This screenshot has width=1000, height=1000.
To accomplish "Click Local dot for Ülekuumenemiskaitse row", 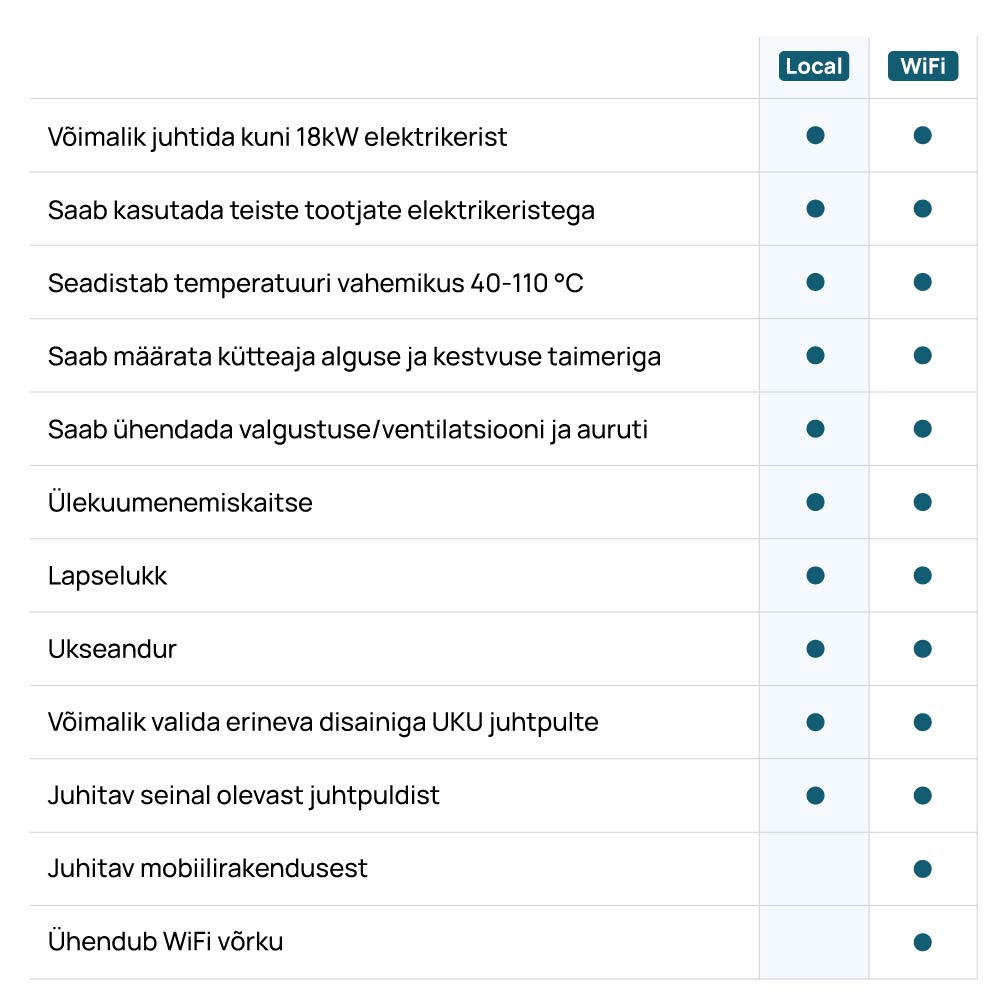I will (815, 502).
